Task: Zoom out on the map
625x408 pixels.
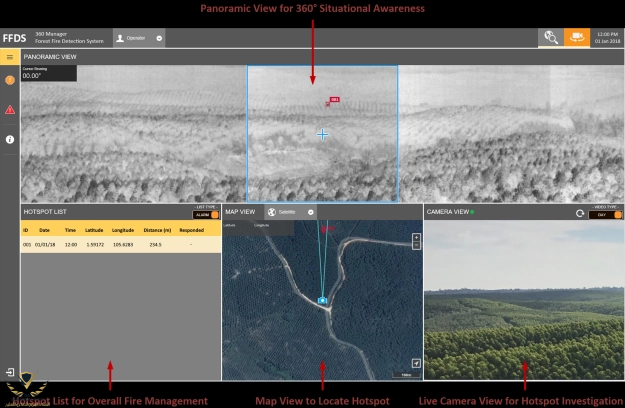Action: click(x=416, y=245)
